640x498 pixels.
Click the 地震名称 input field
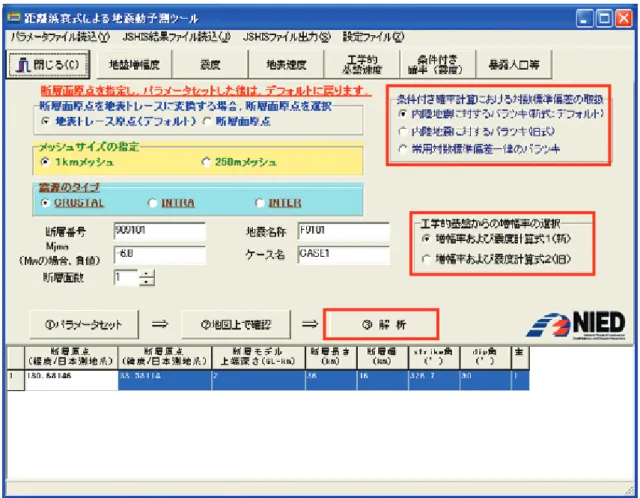tap(343, 231)
